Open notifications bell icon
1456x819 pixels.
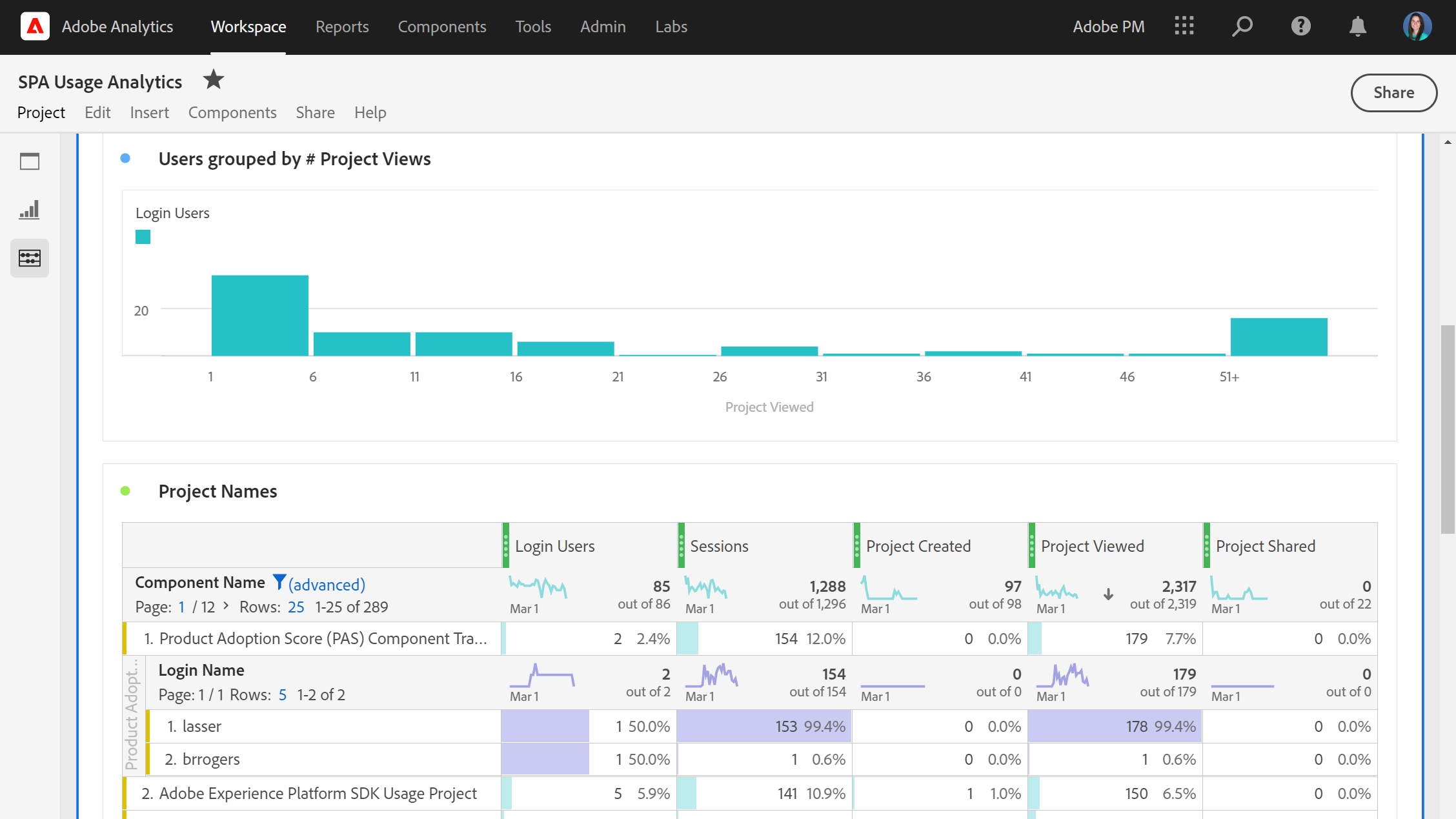click(1358, 26)
